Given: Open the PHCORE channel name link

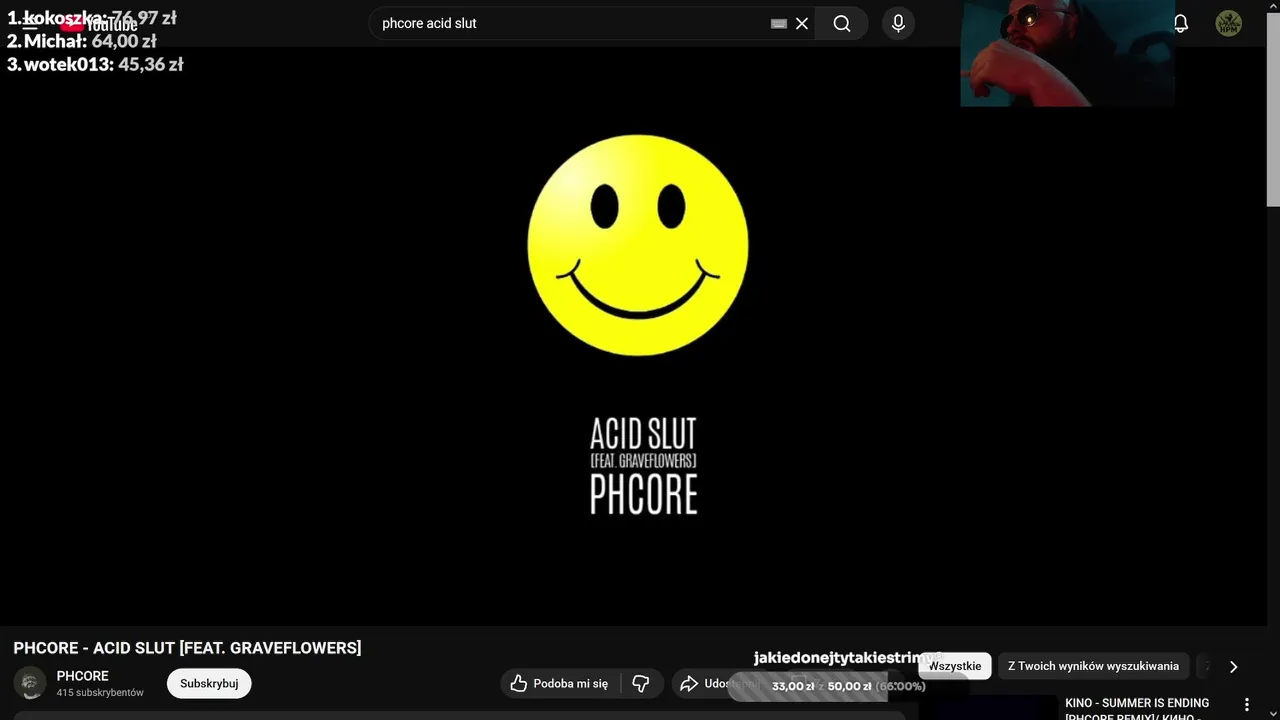Looking at the screenshot, I should (x=83, y=676).
